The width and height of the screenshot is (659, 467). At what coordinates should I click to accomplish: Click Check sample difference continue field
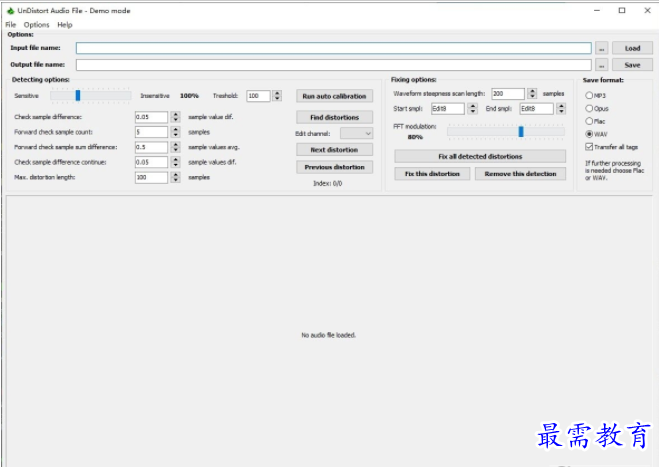tap(151, 162)
